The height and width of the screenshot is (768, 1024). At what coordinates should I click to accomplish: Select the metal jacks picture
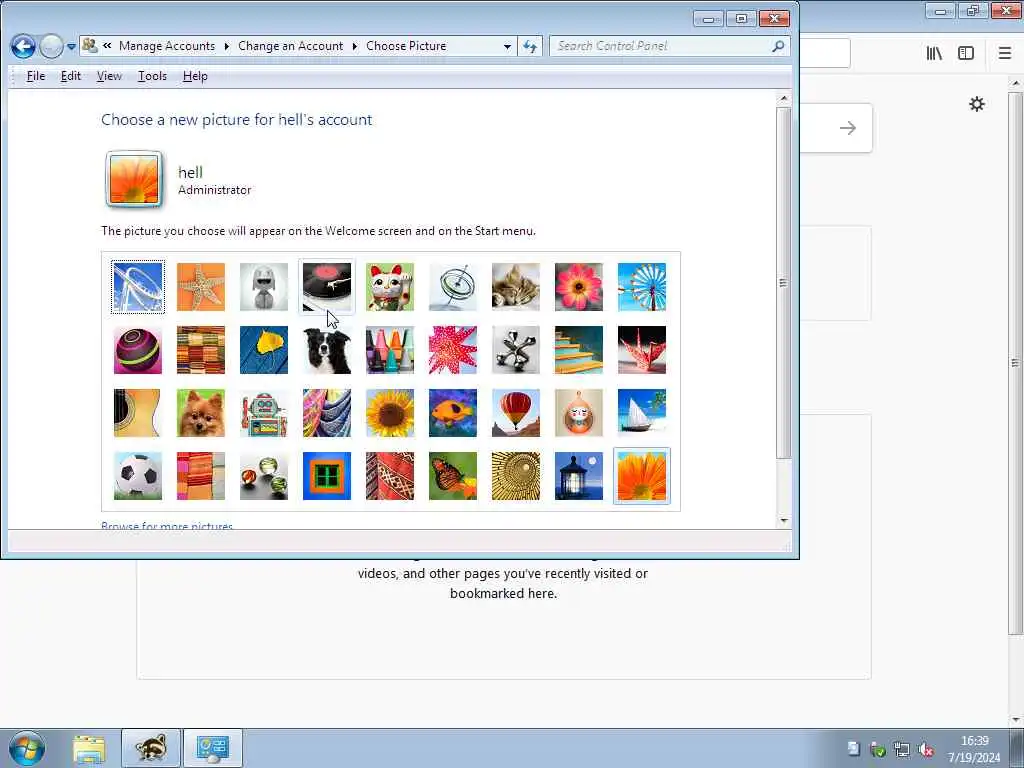(x=516, y=350)
